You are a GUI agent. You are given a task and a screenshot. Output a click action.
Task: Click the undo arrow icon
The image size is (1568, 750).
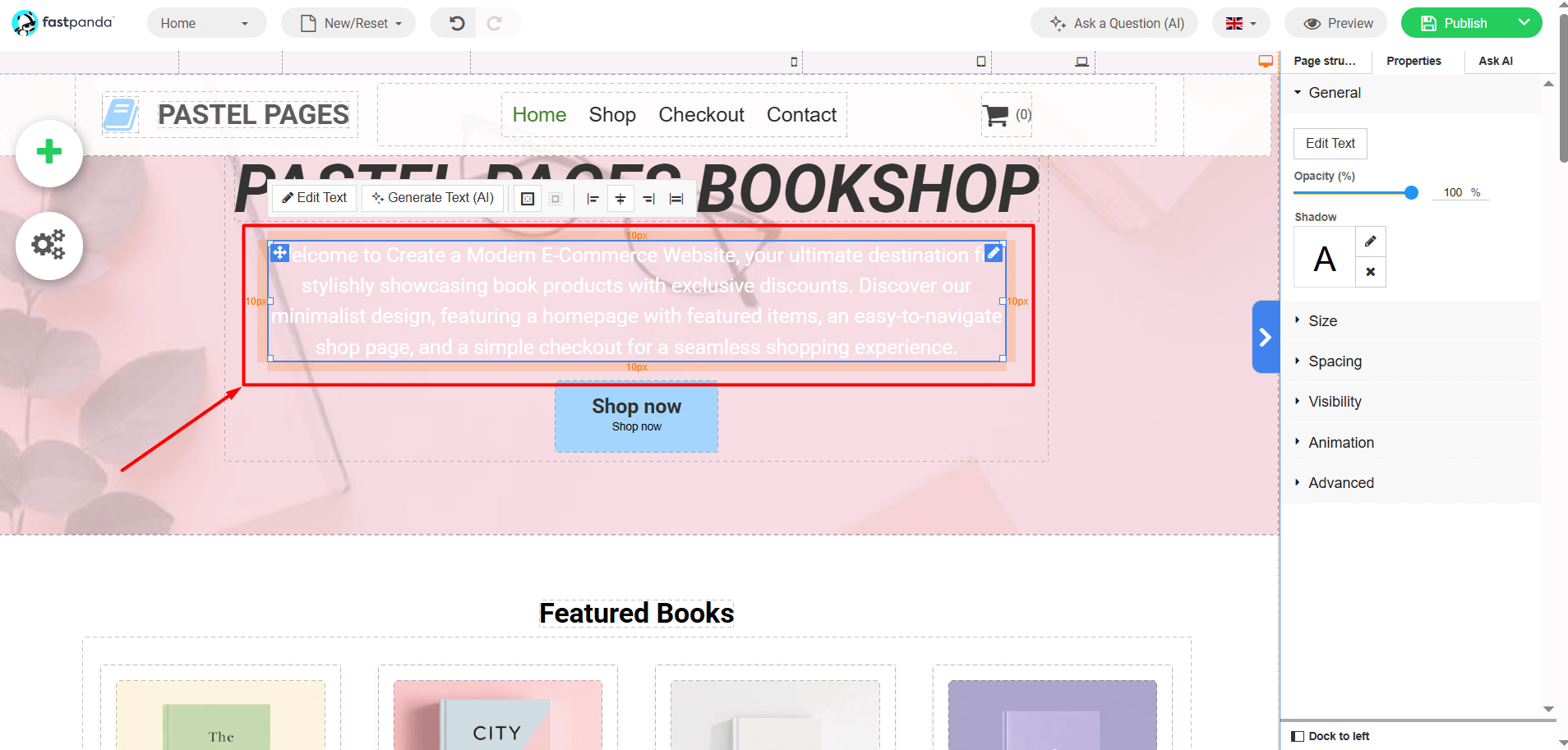tap(457, 23)
